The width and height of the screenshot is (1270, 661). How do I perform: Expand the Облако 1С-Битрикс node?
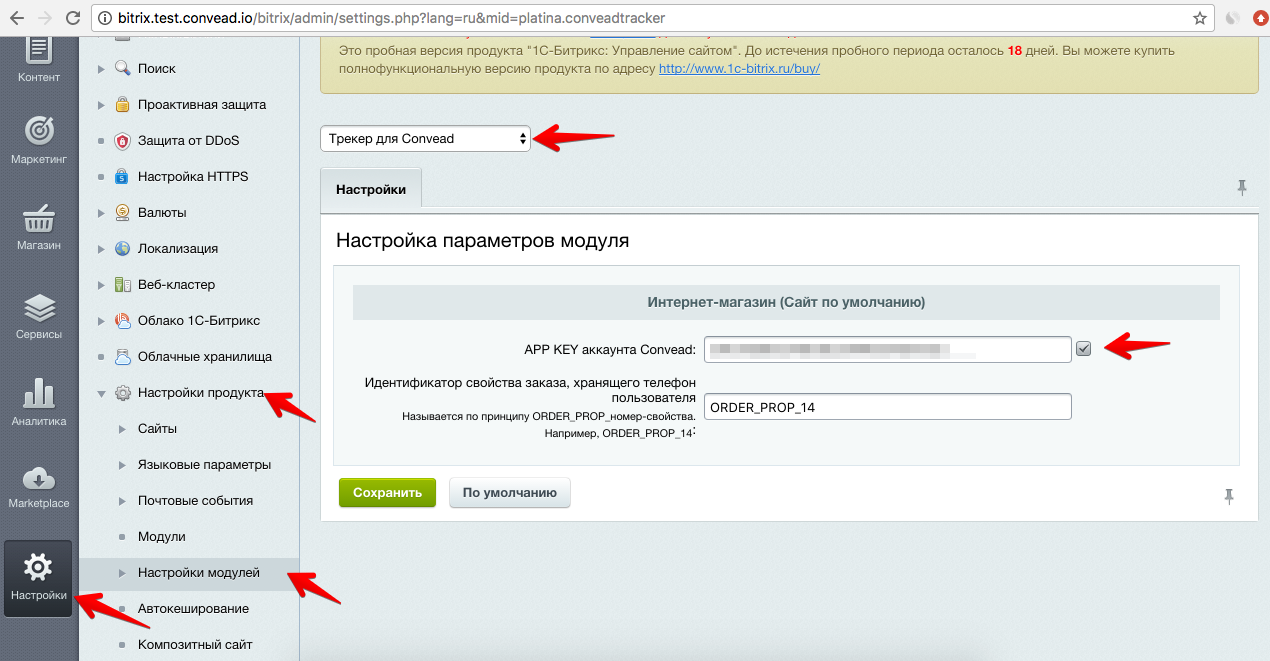(x=101, y=321)
